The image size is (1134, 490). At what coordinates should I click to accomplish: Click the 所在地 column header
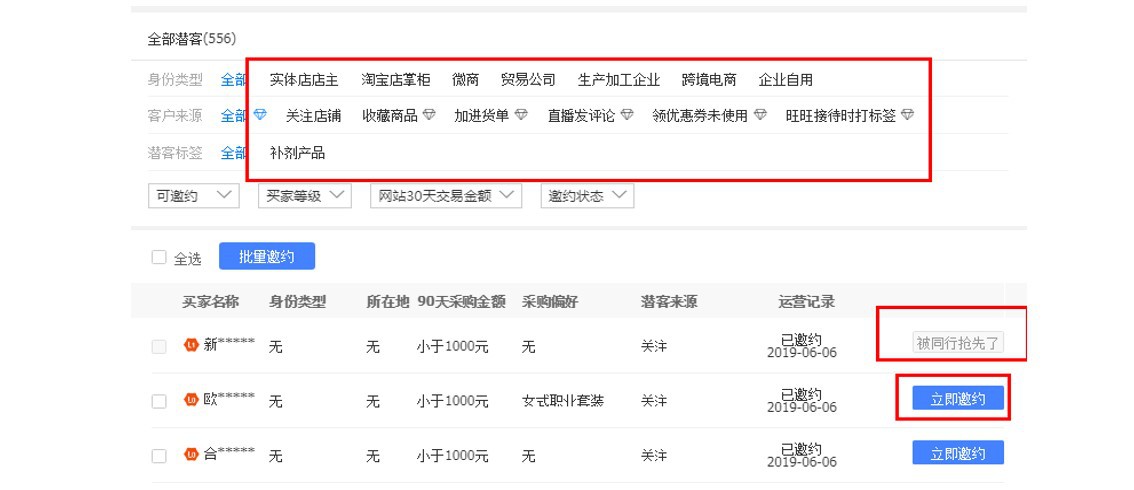(x=388, y=301)
